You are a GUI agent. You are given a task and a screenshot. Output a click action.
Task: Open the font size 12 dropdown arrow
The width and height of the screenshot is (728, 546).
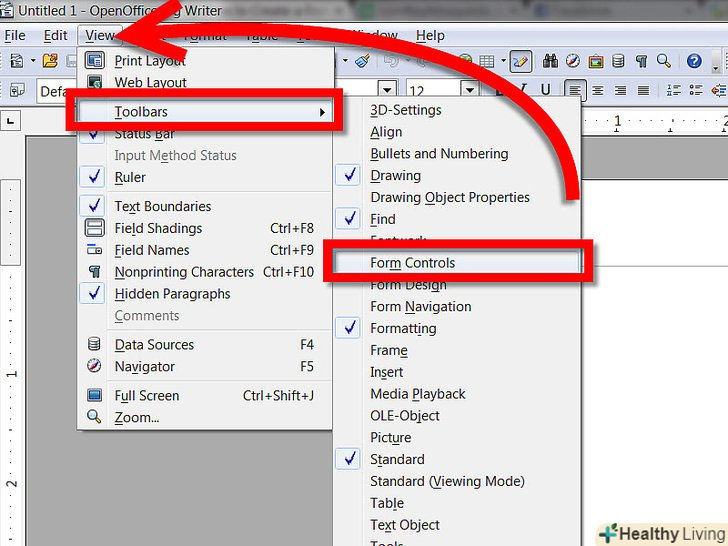(x=470, y=89)
